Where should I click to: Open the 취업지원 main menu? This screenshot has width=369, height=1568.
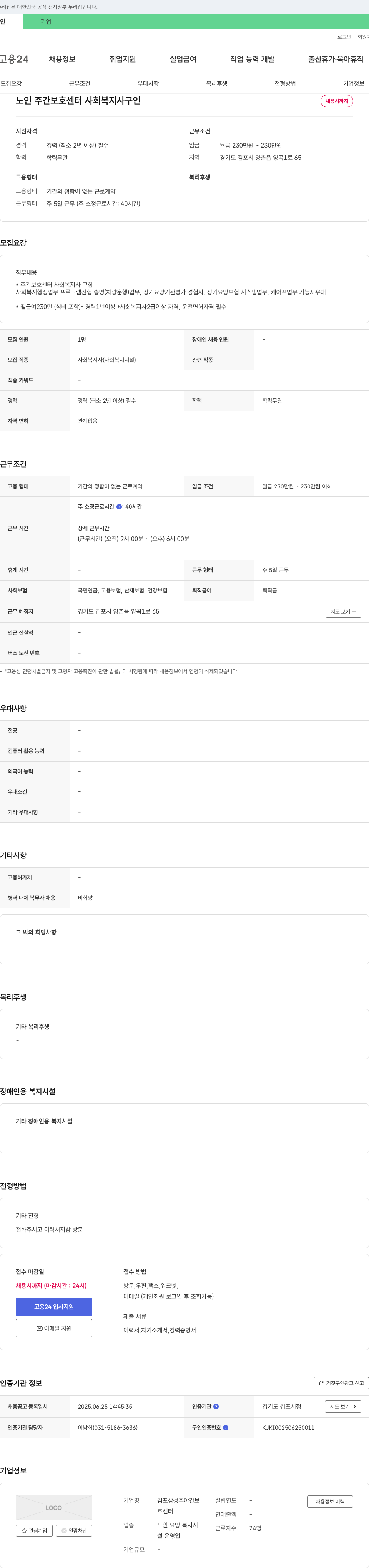[x=122, y=59]
